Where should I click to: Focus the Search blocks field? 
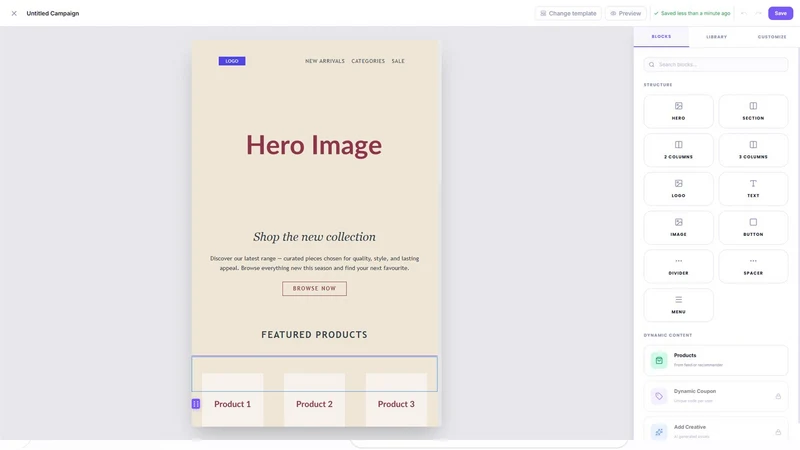pos(716,64)
